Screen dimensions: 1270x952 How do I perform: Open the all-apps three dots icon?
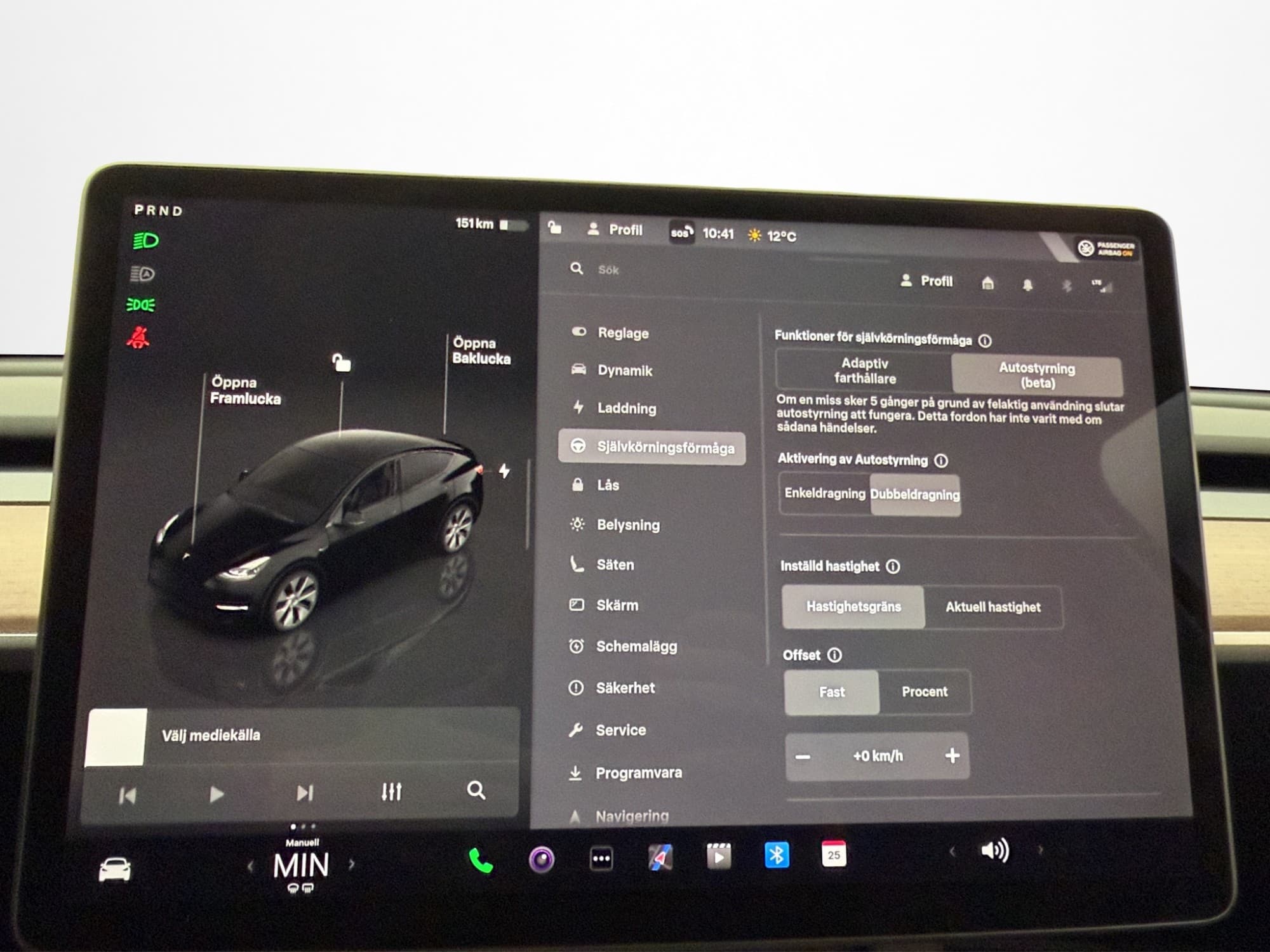coord(601,859)
